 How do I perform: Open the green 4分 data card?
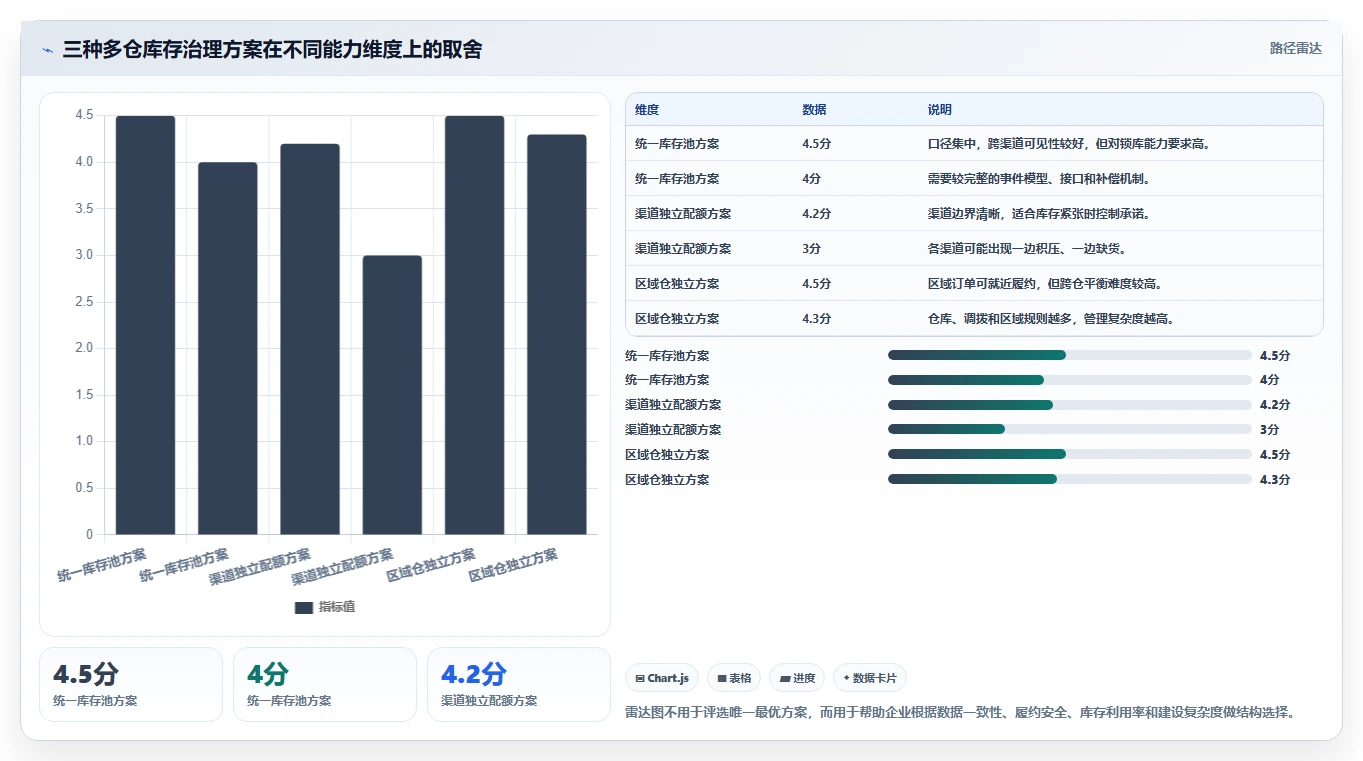[325, 684]
